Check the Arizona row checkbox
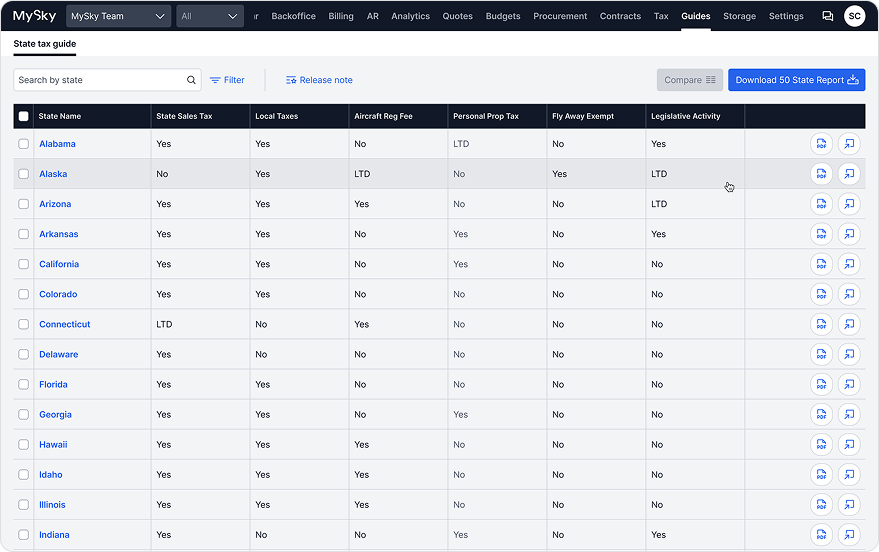This screenshot has width=879, height=552. [x=24, y=204]
